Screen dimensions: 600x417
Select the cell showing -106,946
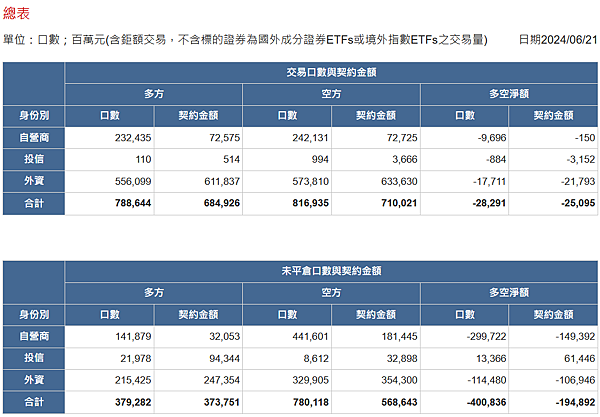pyautogui.click(x=553, y=380)
